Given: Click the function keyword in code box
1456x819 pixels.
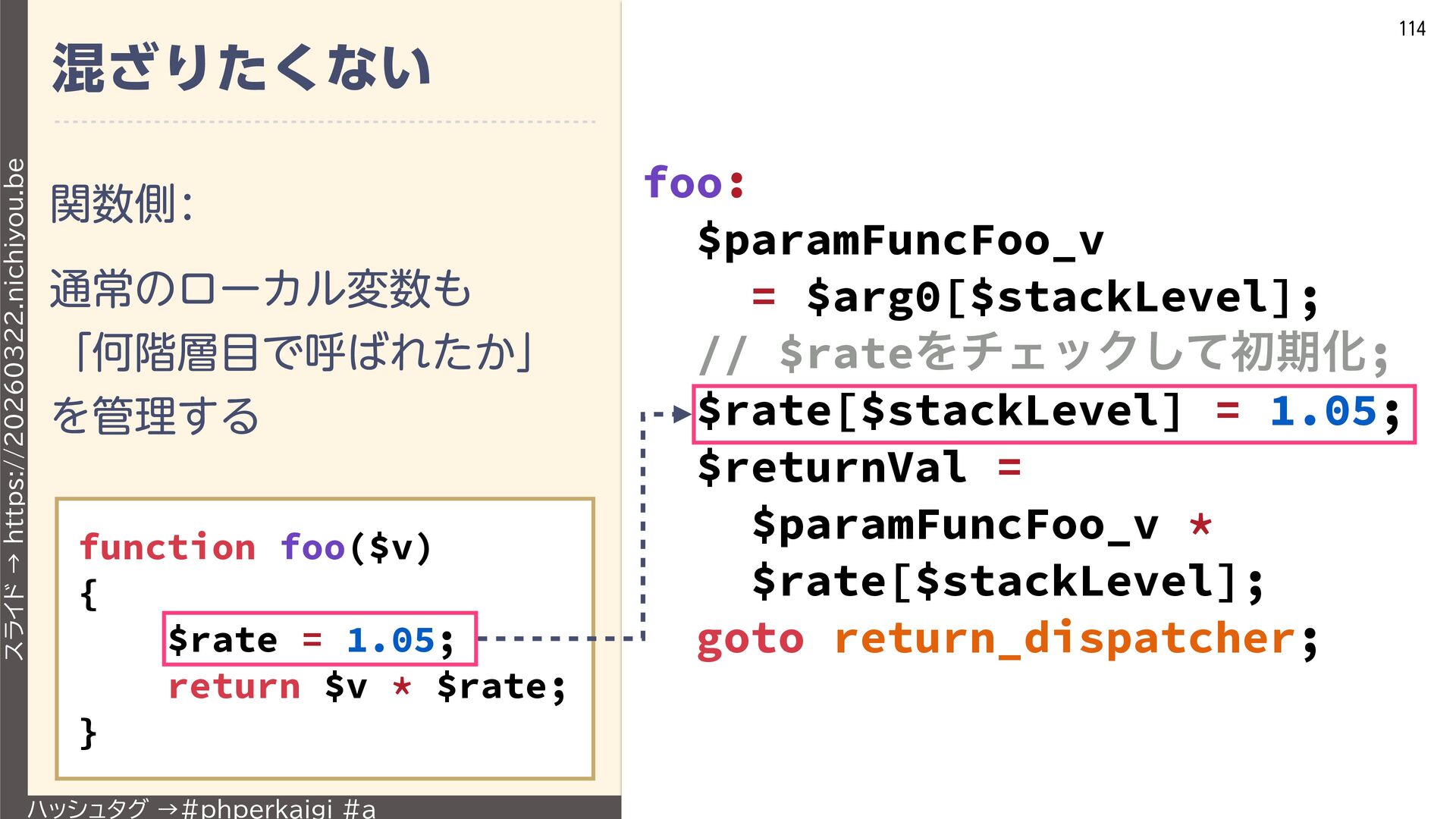Looking at the screenshot, I should [x=168, y=548].
